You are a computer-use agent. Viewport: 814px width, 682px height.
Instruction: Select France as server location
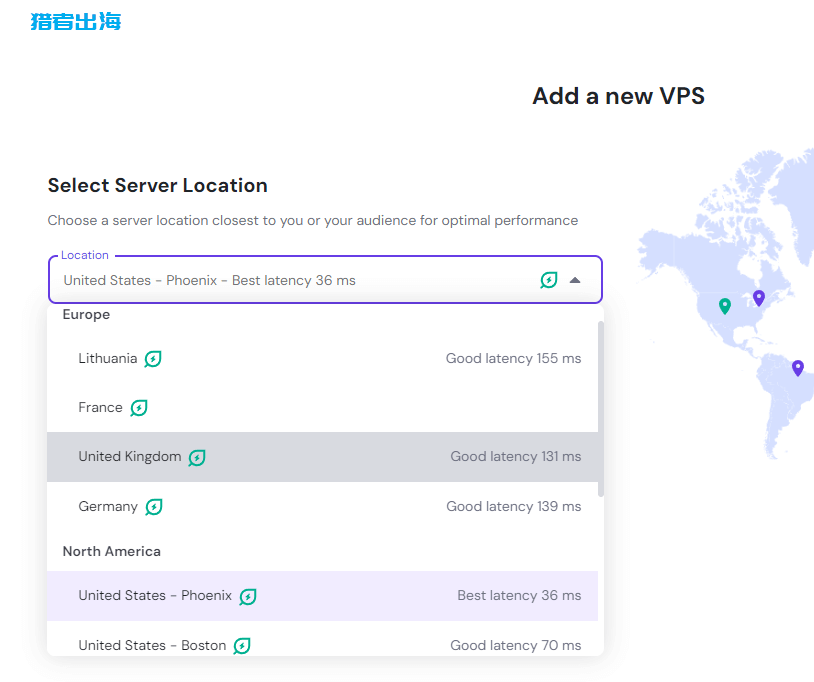click(x=300, y=407)
